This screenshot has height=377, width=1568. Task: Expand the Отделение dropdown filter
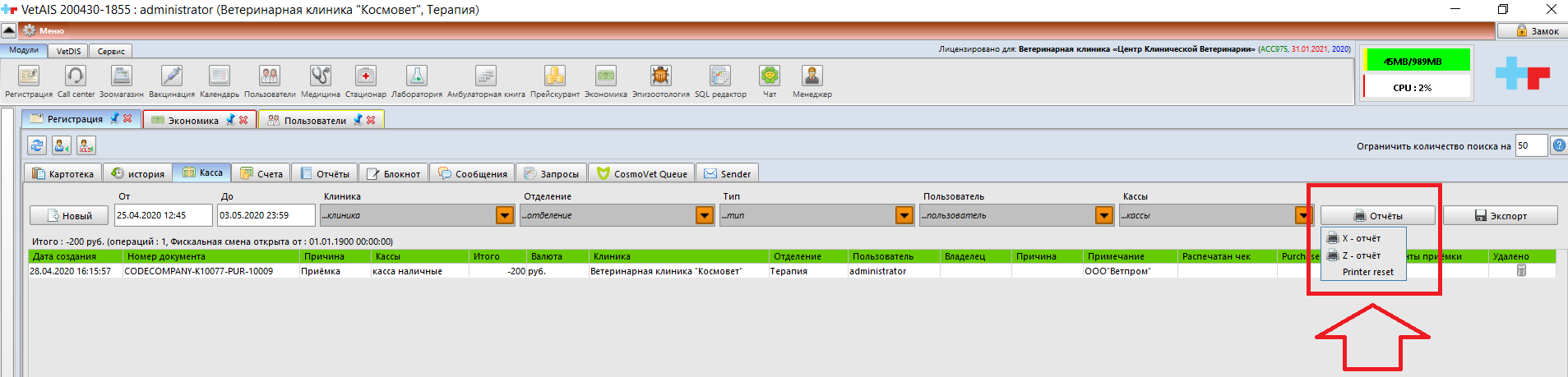click(705, 215)
